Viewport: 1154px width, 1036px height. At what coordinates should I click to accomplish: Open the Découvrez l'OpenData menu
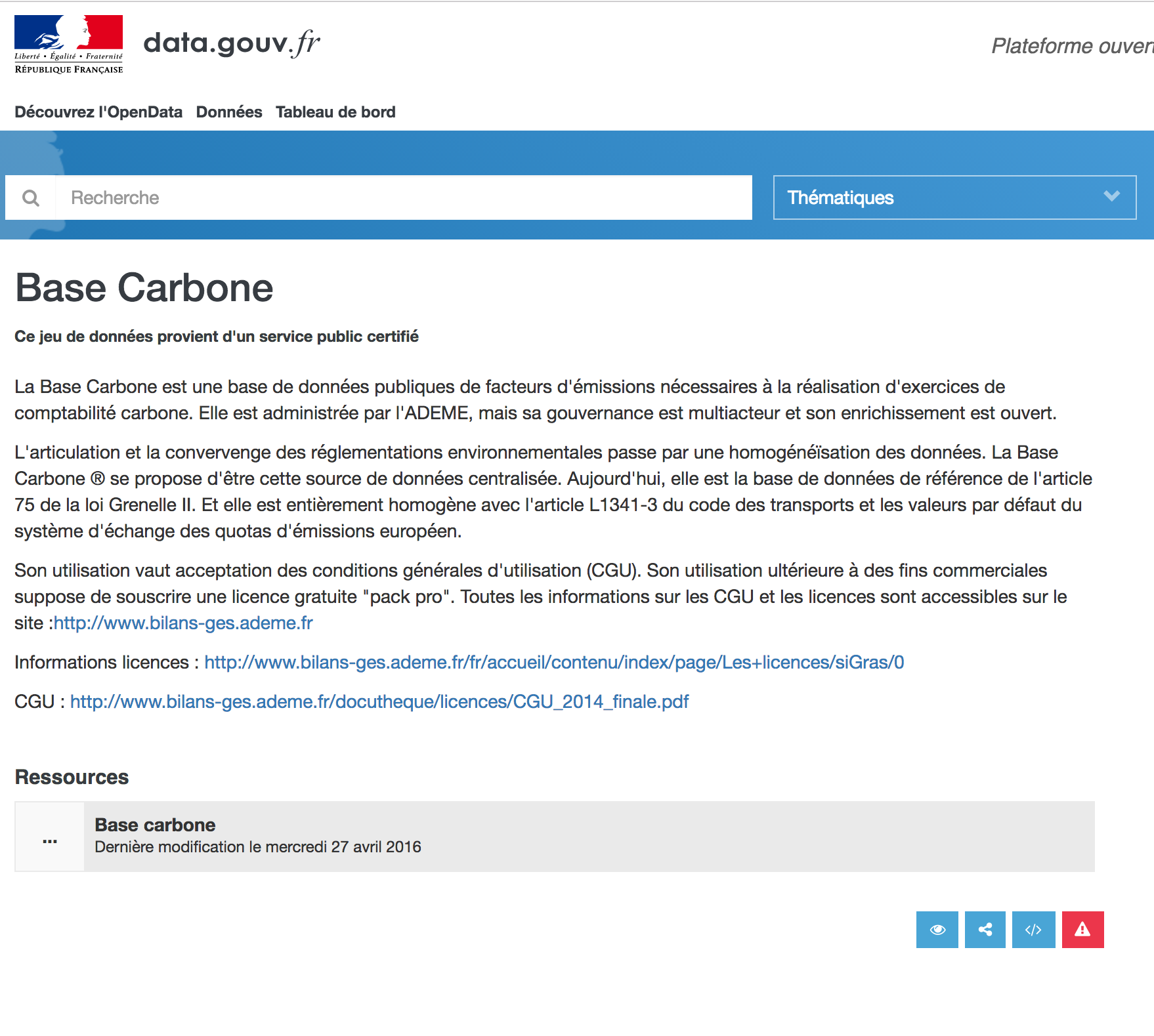click(x=98, y=112)
